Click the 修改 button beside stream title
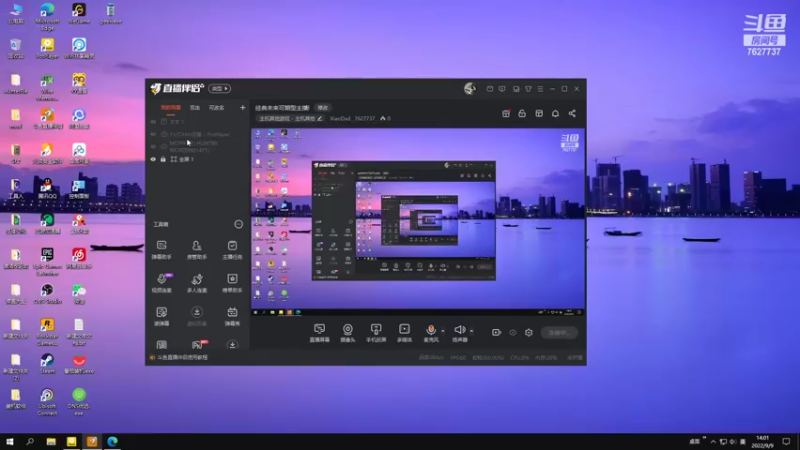The height and width of the screenshot is (450, 800). [x=323, y=108]
